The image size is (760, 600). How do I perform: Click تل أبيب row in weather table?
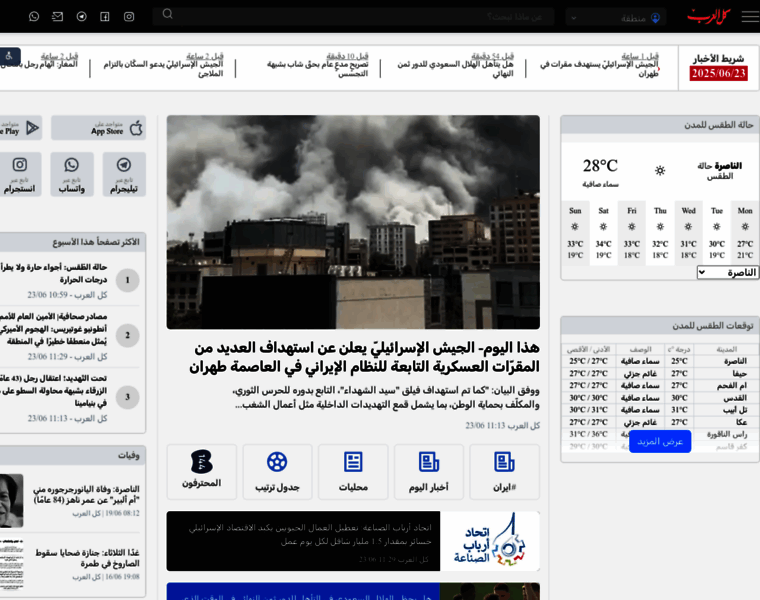coord(660,410)
